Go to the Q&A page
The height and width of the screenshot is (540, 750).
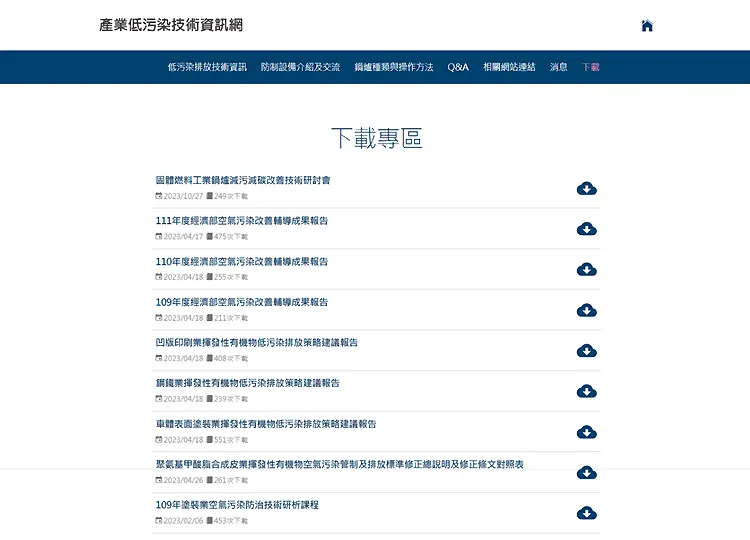point(458,67)
